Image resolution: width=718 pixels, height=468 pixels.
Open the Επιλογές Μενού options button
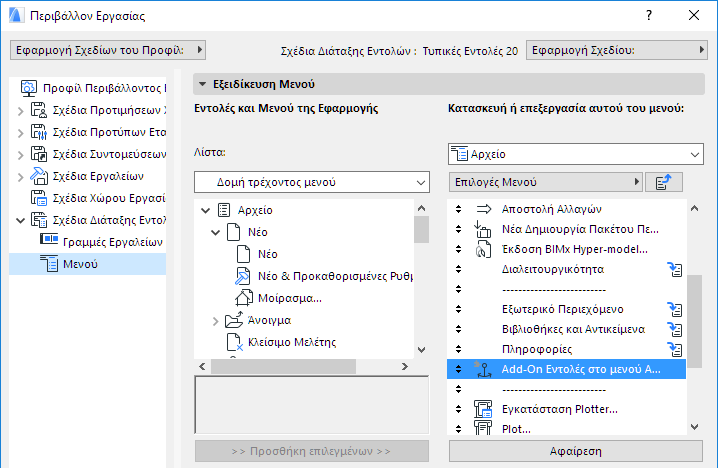(544, 182)
